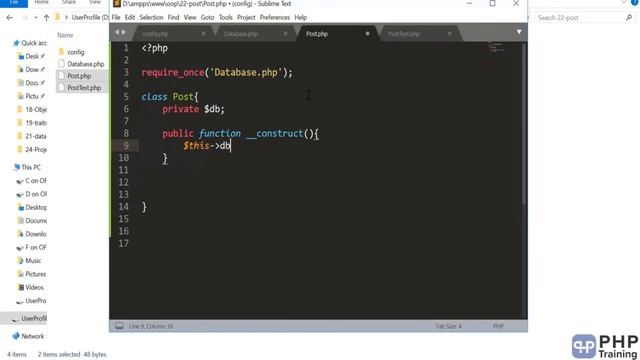
Task: Close the PostTest.php tab
Action: coord(449,33)
